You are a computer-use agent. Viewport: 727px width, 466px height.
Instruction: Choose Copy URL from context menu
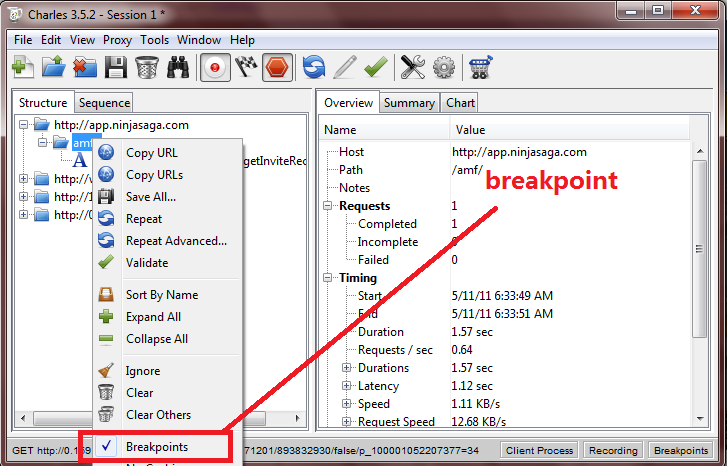click(167, 153)
